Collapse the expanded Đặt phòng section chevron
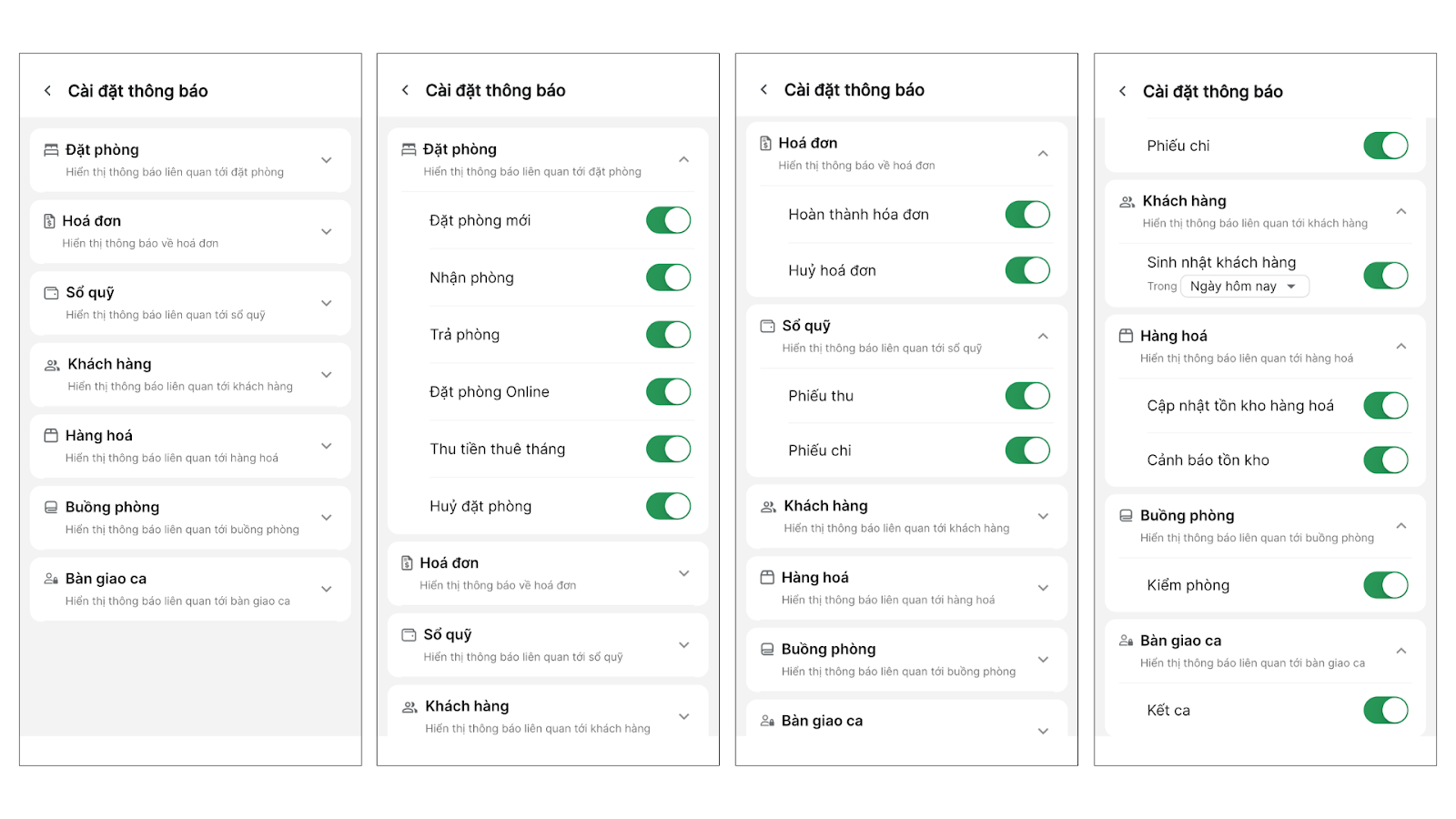Image resolution: width=1456 pixels, height=819 pixels. 684,160
